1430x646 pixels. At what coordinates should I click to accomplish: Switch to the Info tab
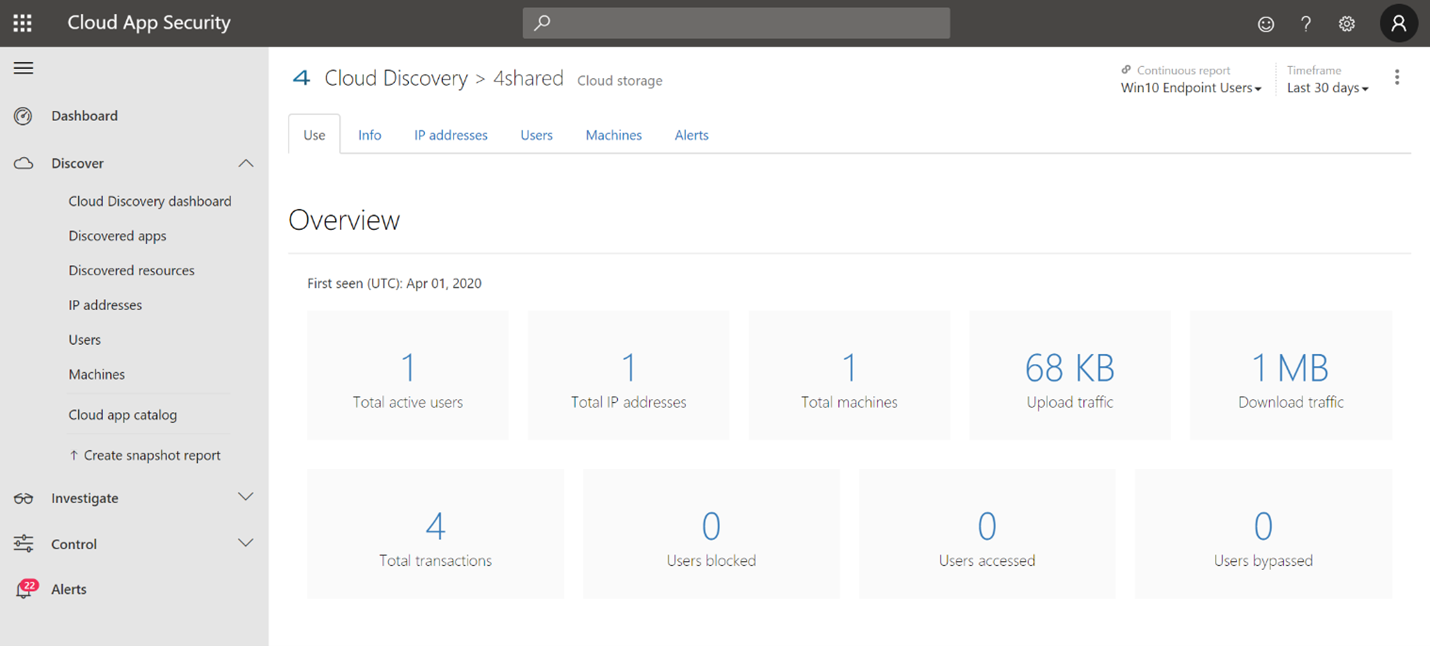coord(369,134)
